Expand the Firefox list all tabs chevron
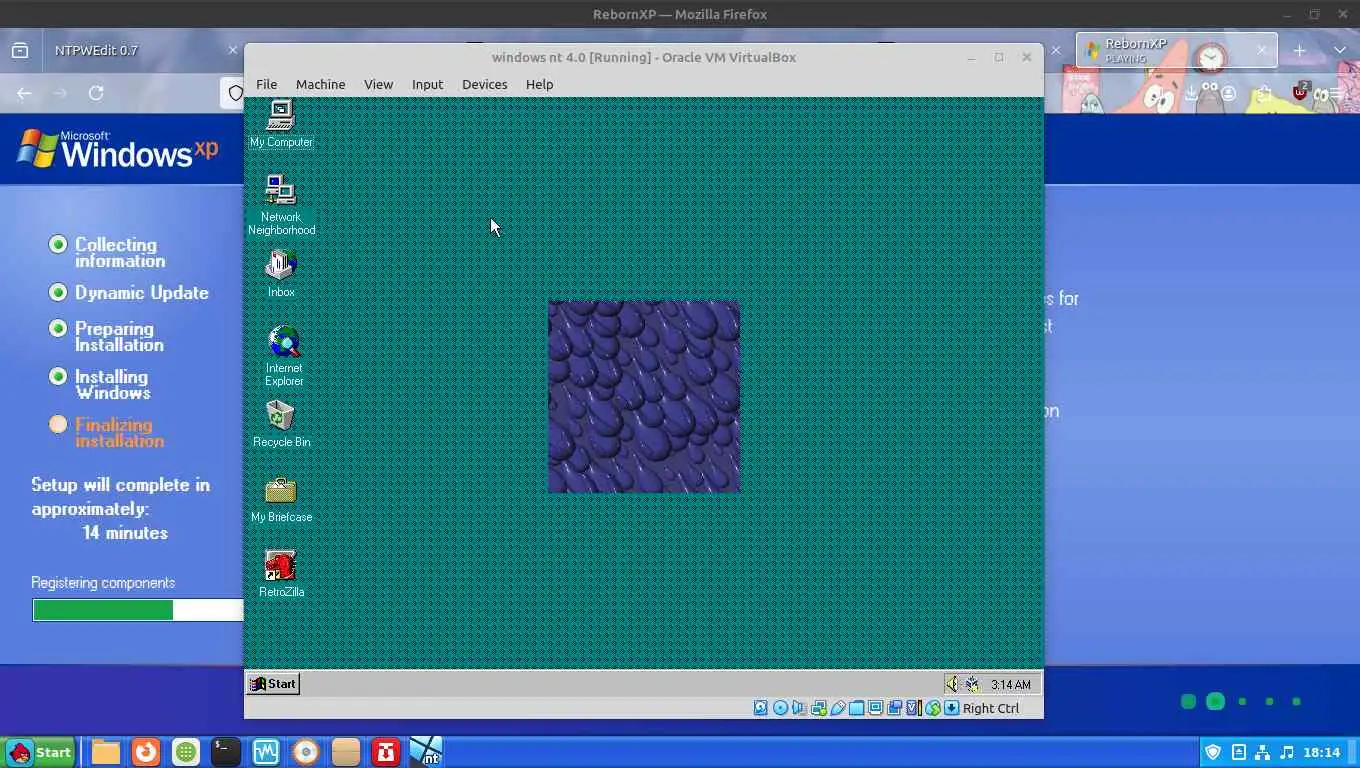 pyautogui.click(x=1340, y=50)
